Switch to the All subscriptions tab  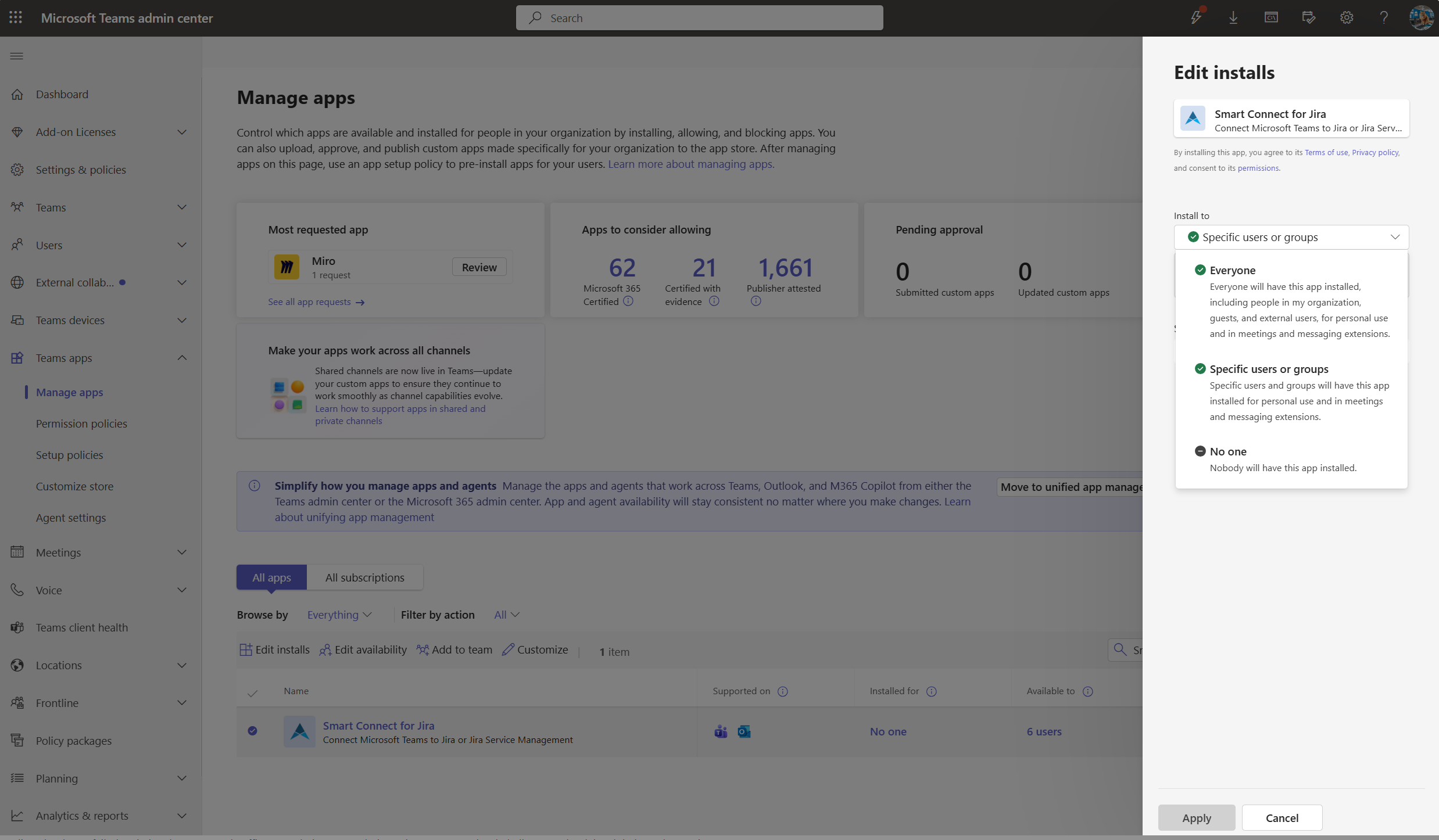364,577
